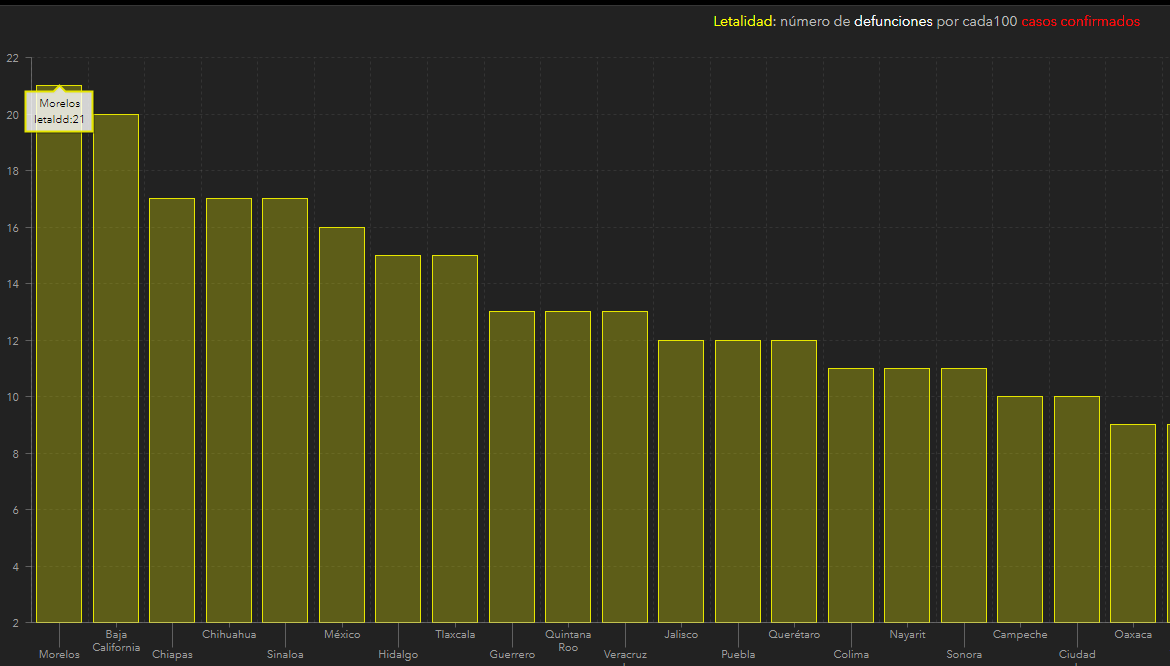Image resolution: width=1170 pixels, height=666 pixels.
Task: Click the Sonora bar
Action: 964,495
